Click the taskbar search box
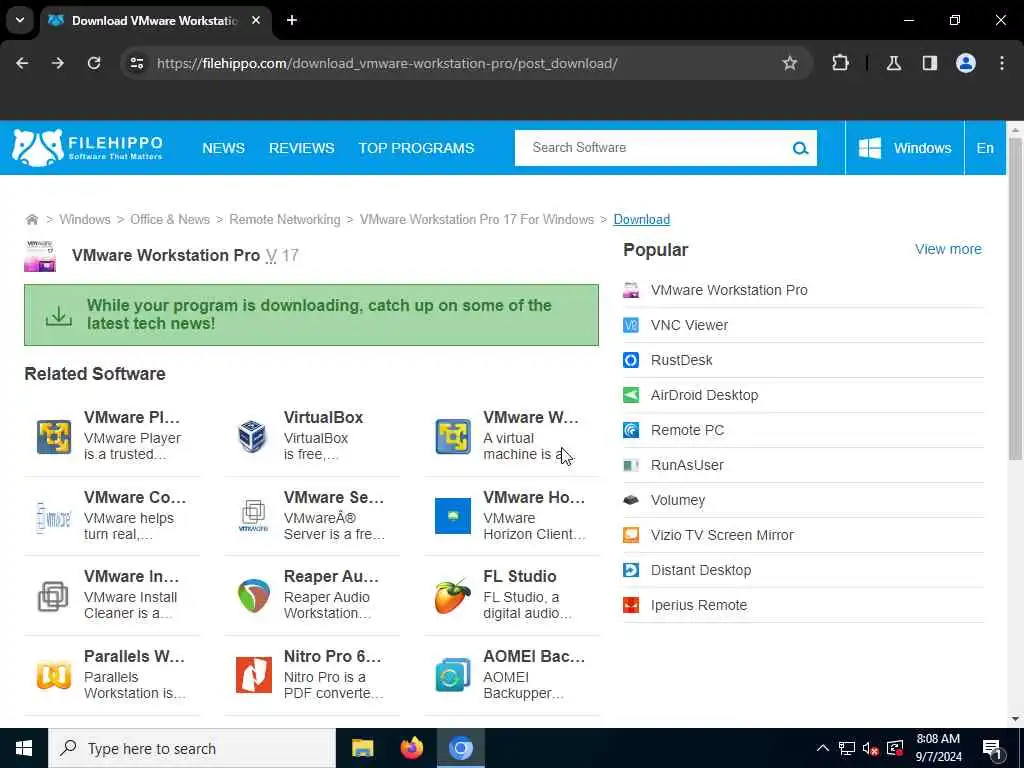This screenshot has width=1024, height=768. click(192, 748)
